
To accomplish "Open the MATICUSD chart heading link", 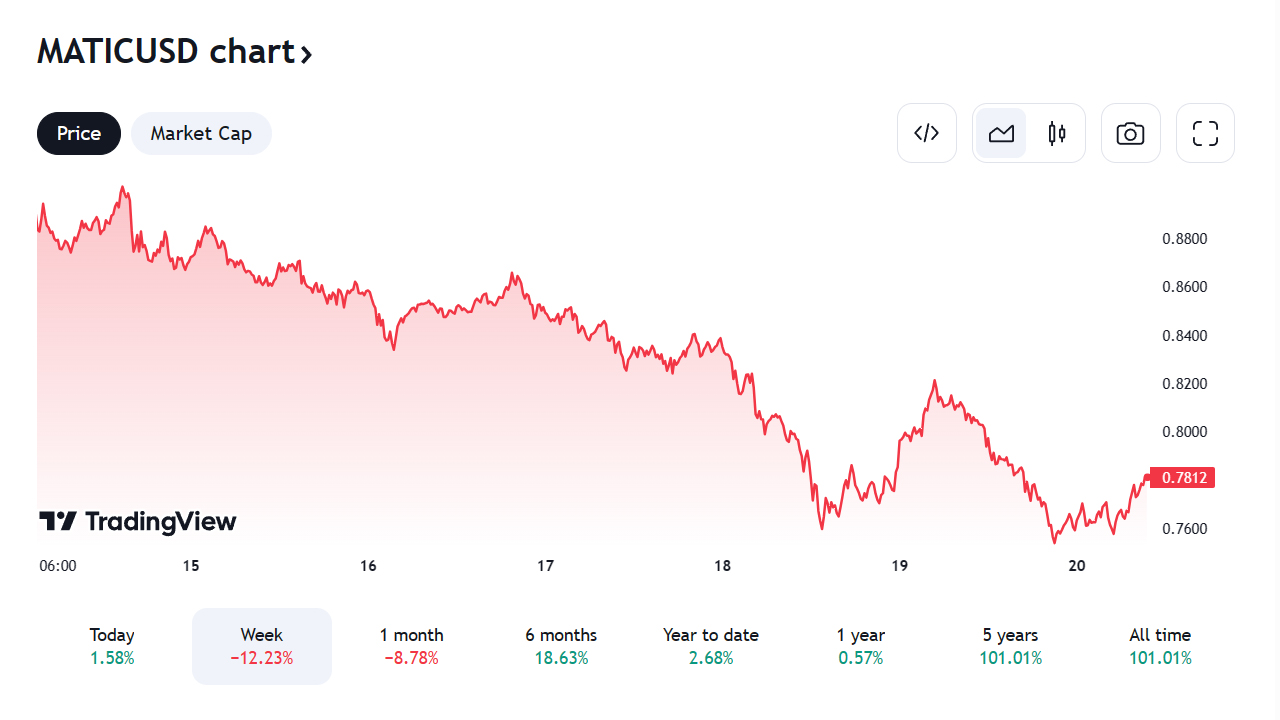I will [x=165, y=51].
